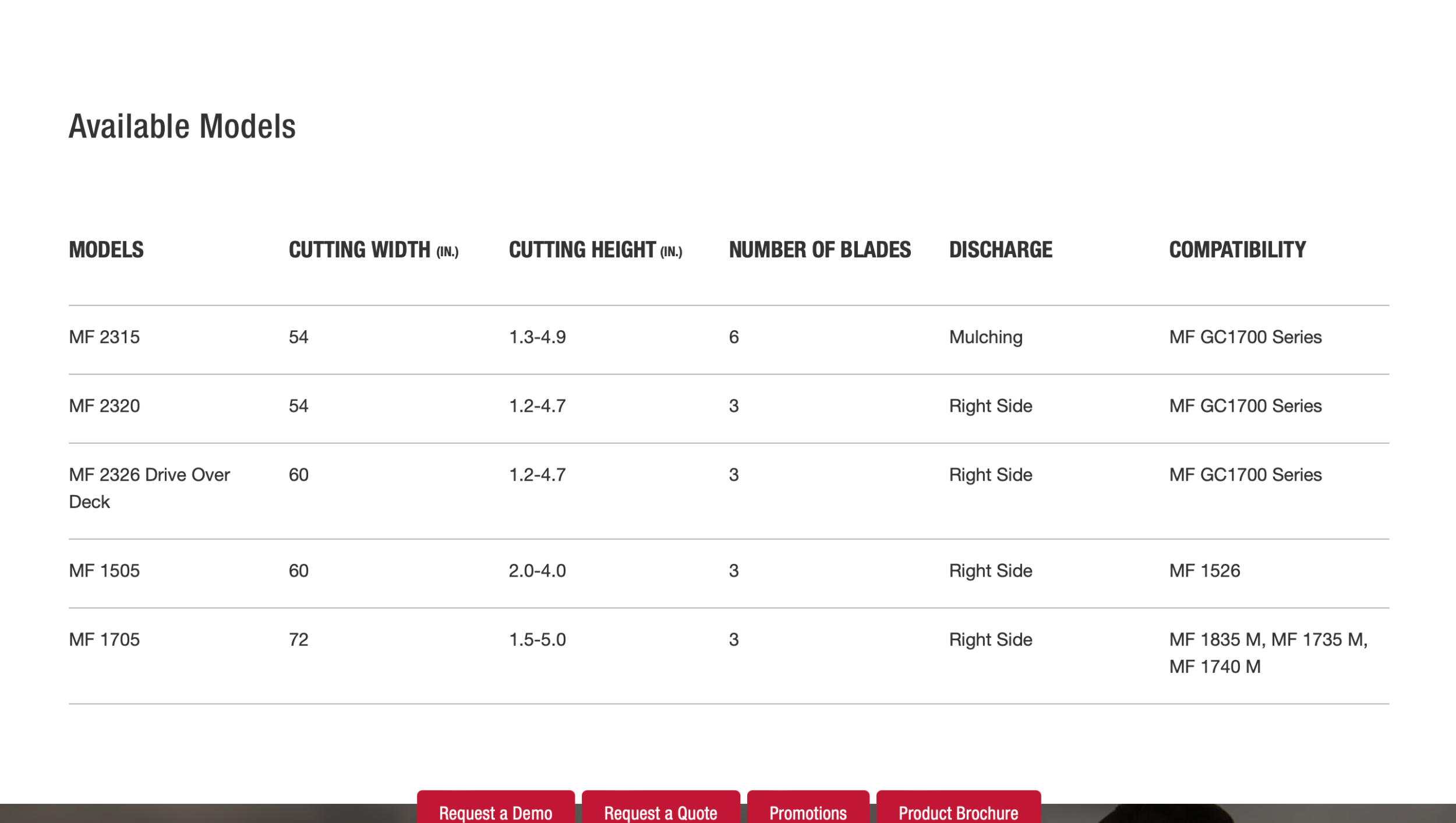Click the MF 1835 M, MF 1735 M compatibility cell
This screenshot has height=823, width=1456.
click(x=1268, y=653)
